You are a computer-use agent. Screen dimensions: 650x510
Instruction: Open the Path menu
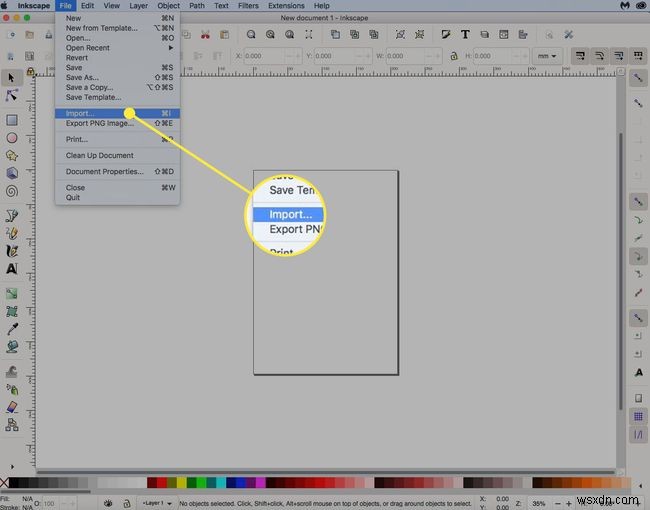pyautogui.click(x=196, y=5)
